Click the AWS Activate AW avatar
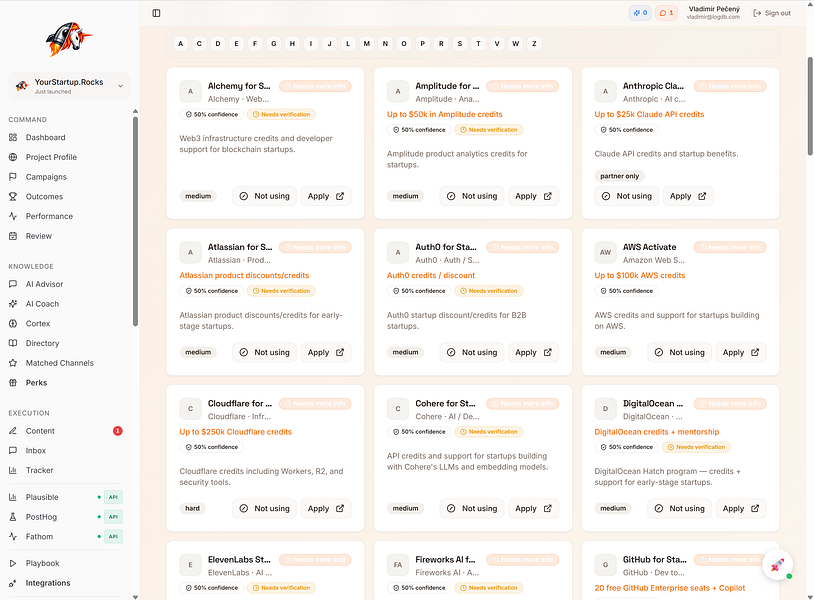The image size is (814, 600). click(x=605, y=252)
